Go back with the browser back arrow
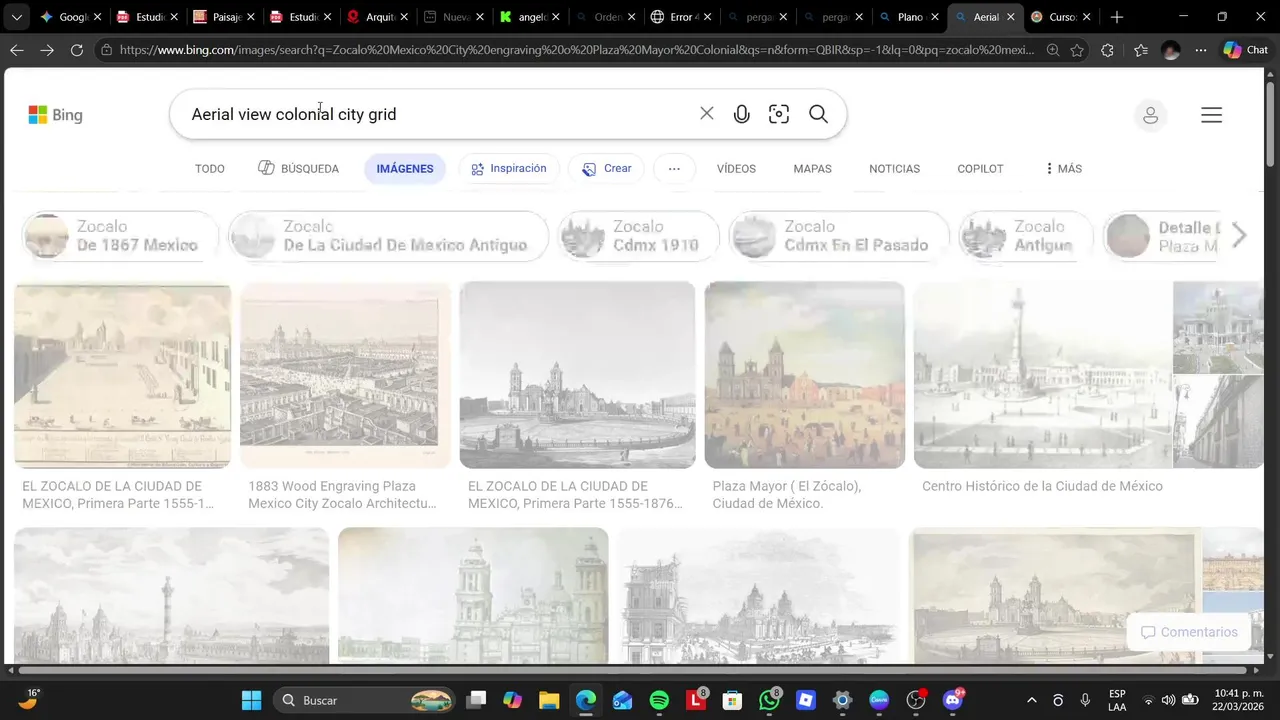The height and width of the screenshot is (720, 1280). pos(17,50)
